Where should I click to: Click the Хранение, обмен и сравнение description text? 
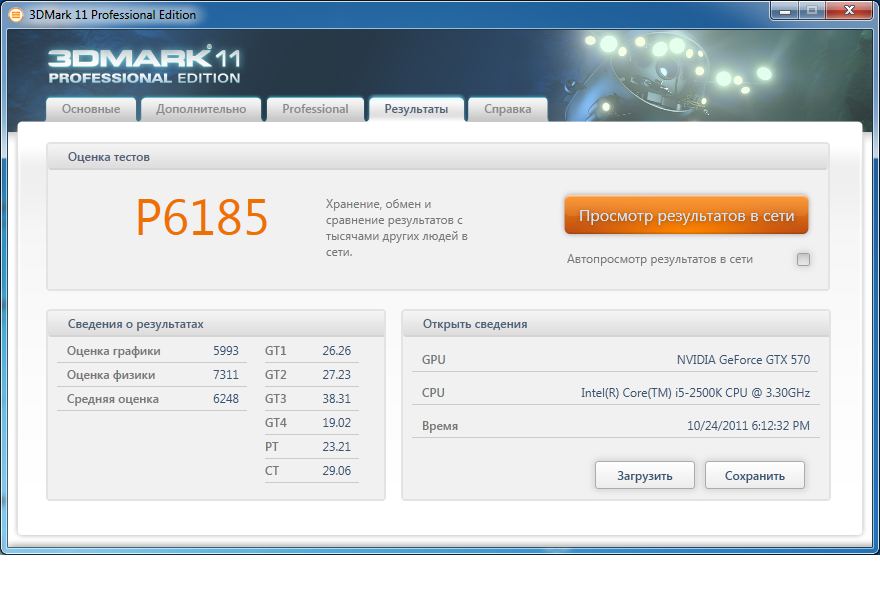click(397, 228)
